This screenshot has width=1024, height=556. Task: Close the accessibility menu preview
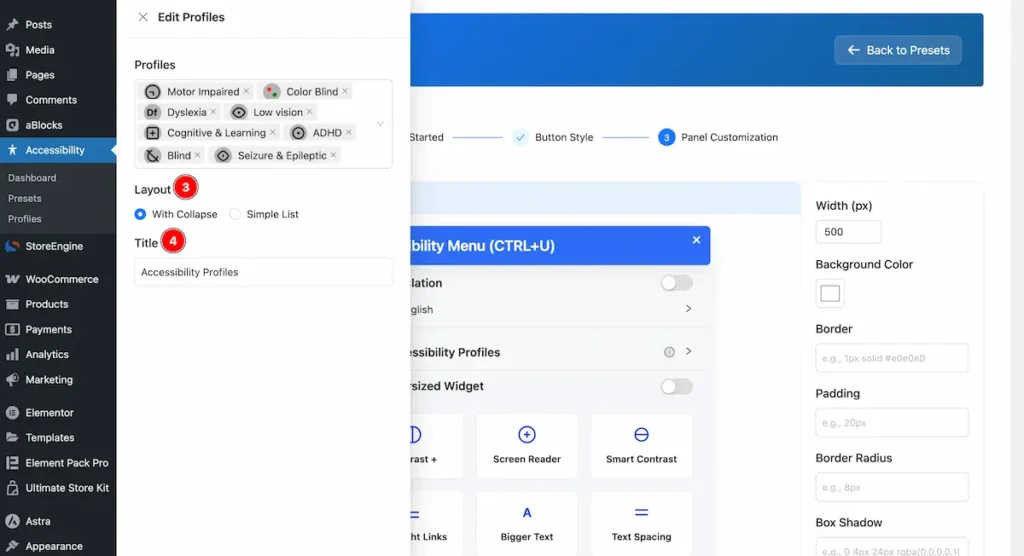point(696,240)
